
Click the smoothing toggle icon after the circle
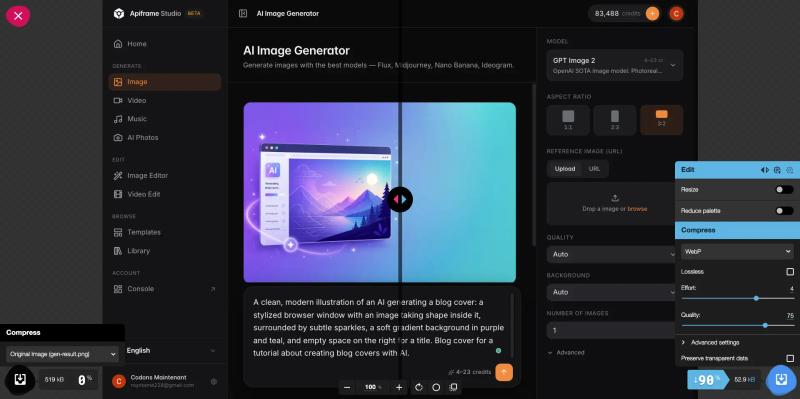pyautogui.click(x=453, y=387)
